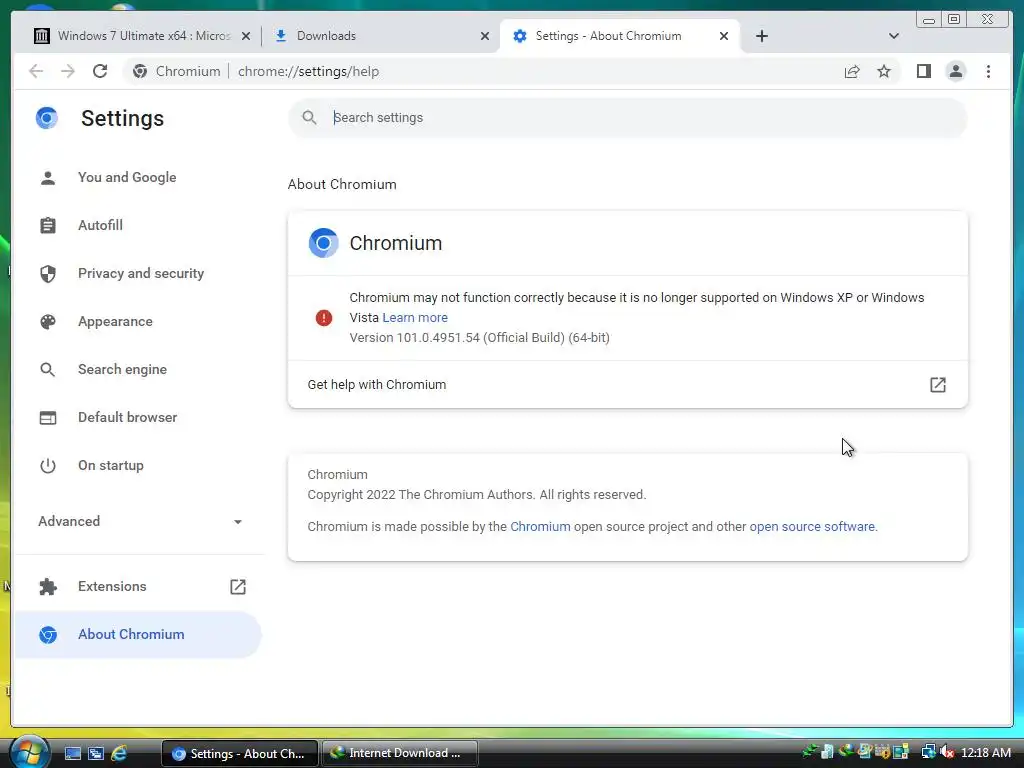This screenshot has height=768, width=1024.
Task: Launch Internet Explorer from quick launch
Action: (x=119, y=753)
